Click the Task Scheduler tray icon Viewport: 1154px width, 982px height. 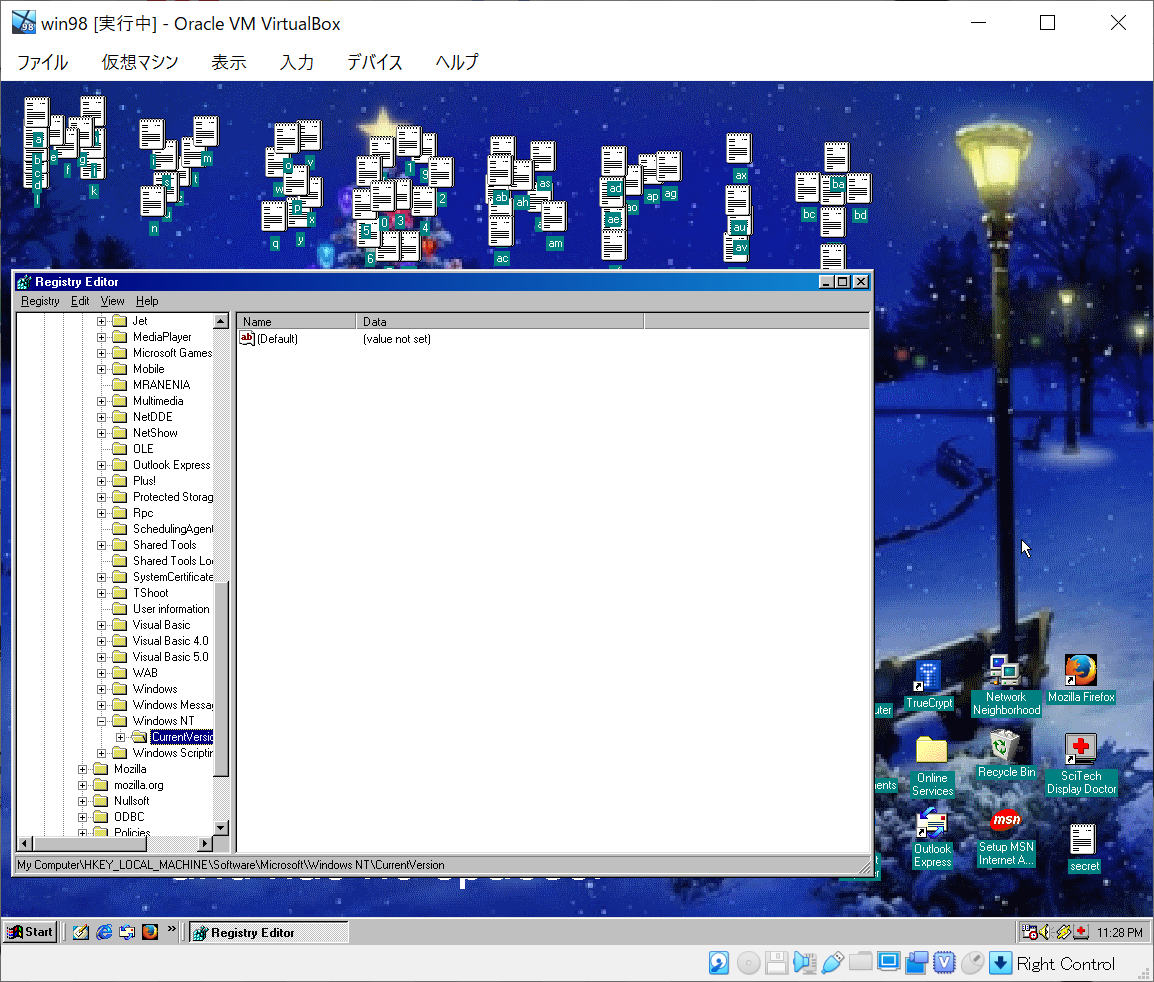(x=1030, y=932)
